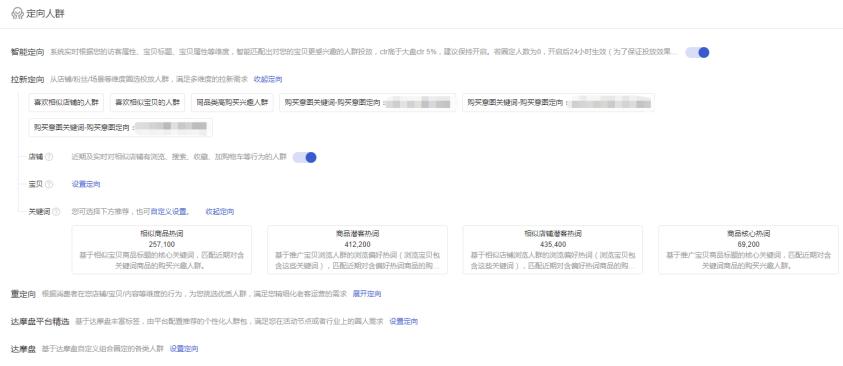Viewport: 843px width, 366px height.
Task: Click the 定向人群 page title
Action: click(45, 14)
